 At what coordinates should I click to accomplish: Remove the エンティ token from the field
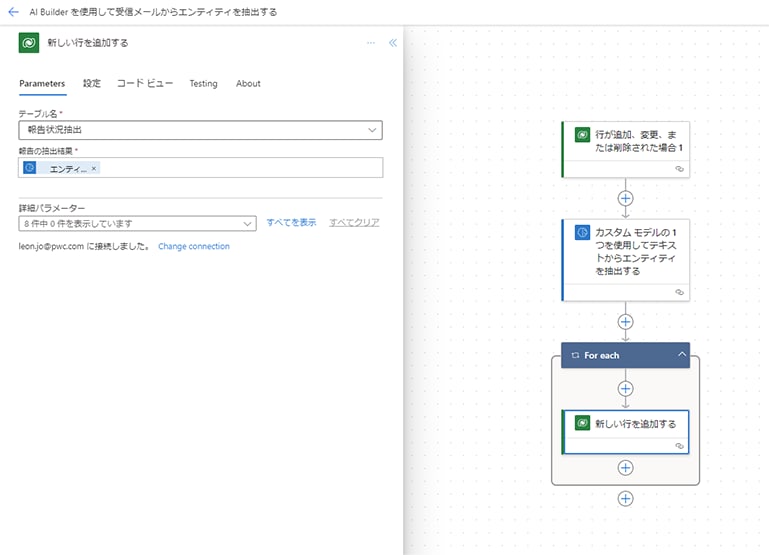pos(95,169)
